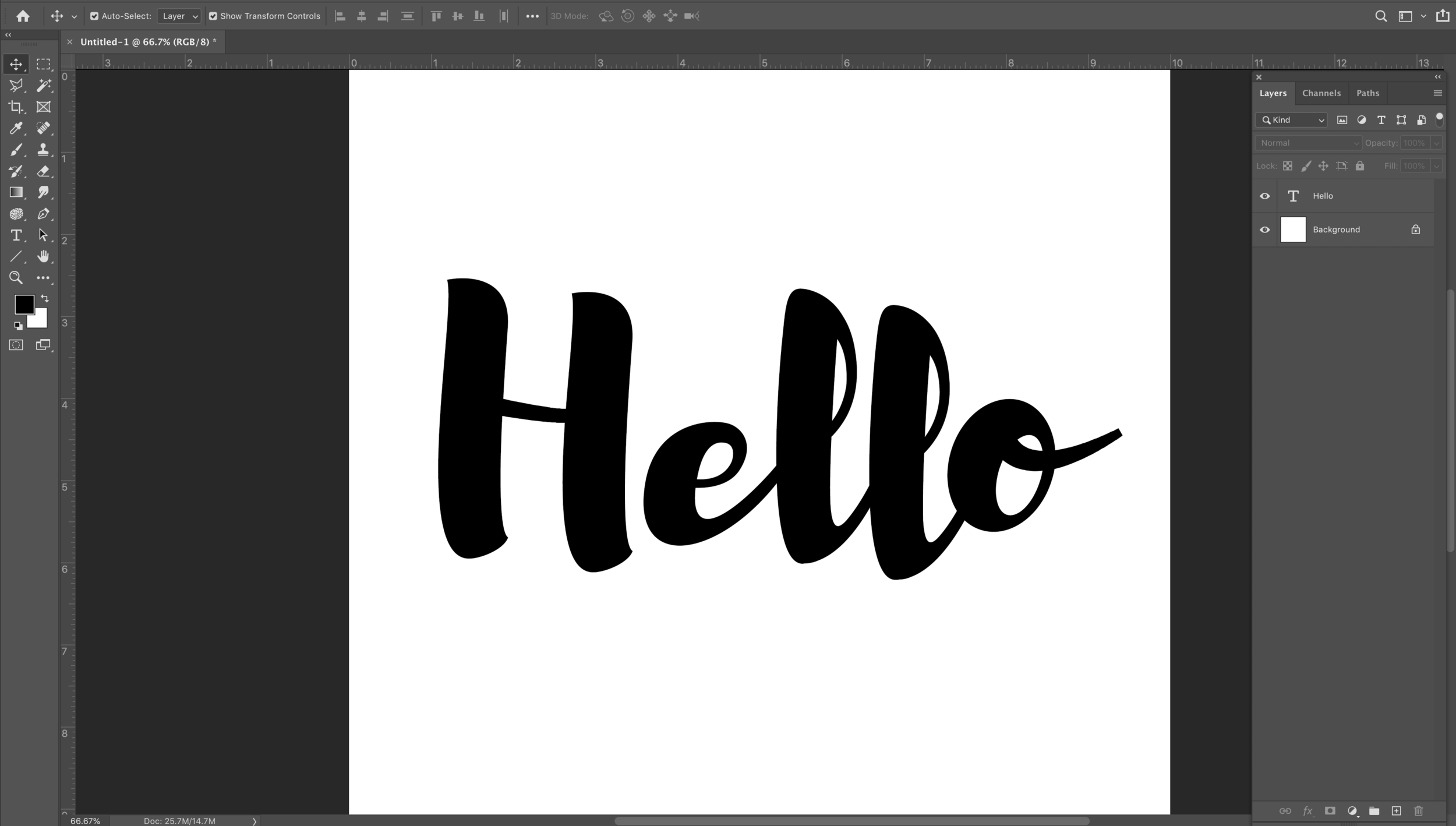The image size is (1456, 826).
Task: Select the Pen tool in toolbar
Action: tap(44, 214)
